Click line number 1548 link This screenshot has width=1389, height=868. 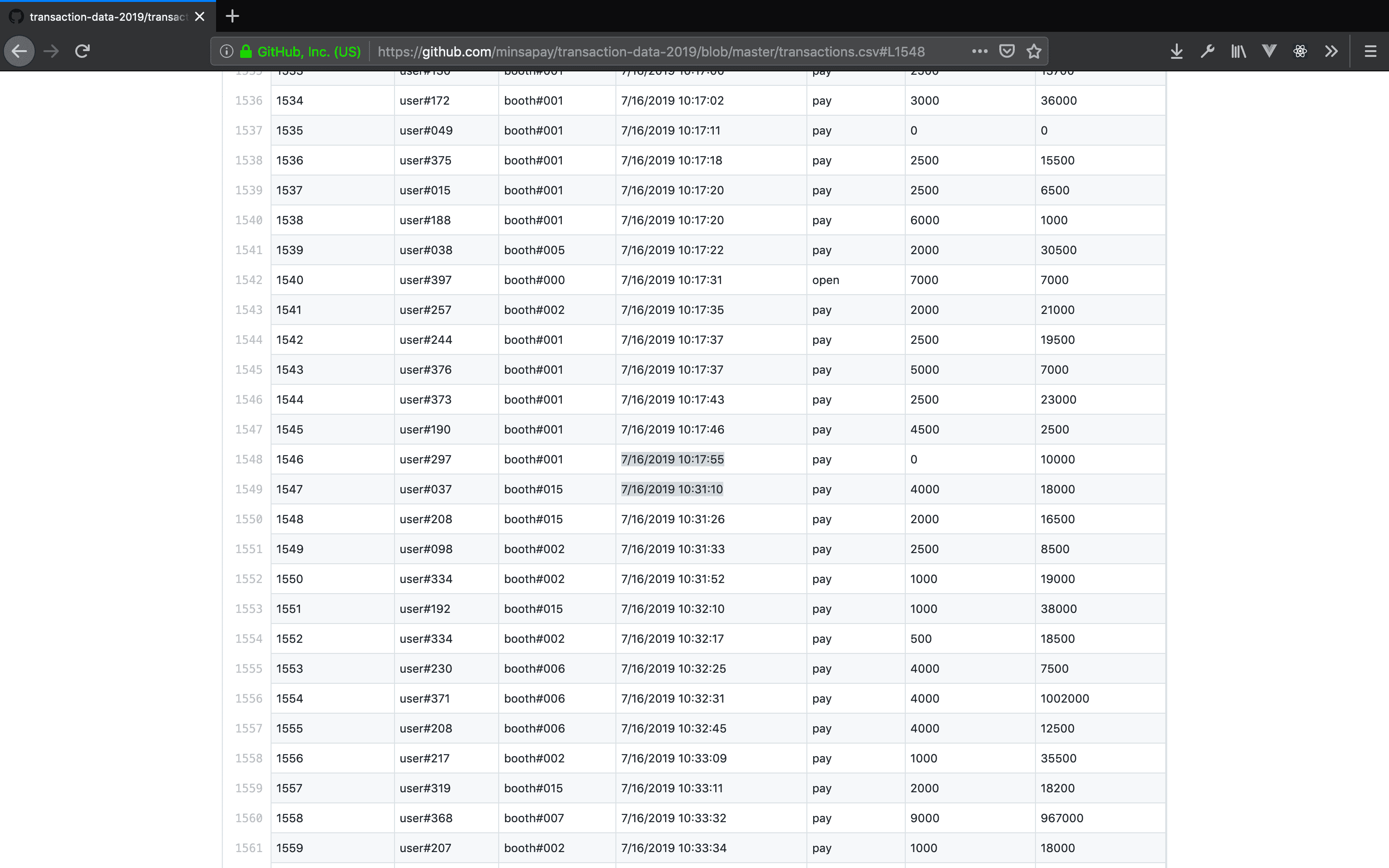[x=248, y=459]
